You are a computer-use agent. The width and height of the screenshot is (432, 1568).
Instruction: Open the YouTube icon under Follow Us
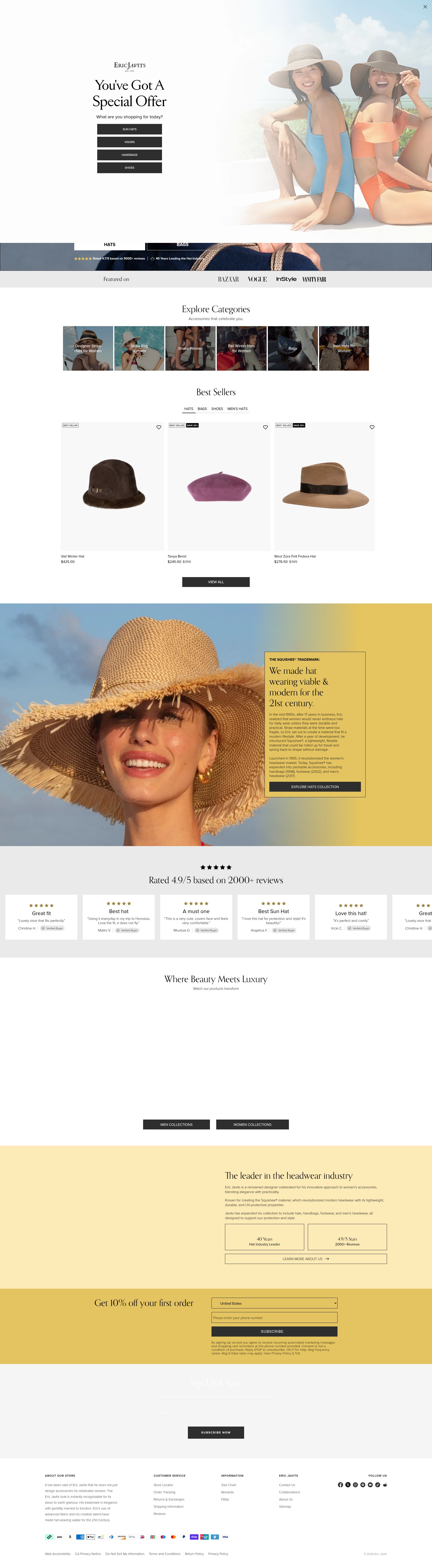(370, 1485)
